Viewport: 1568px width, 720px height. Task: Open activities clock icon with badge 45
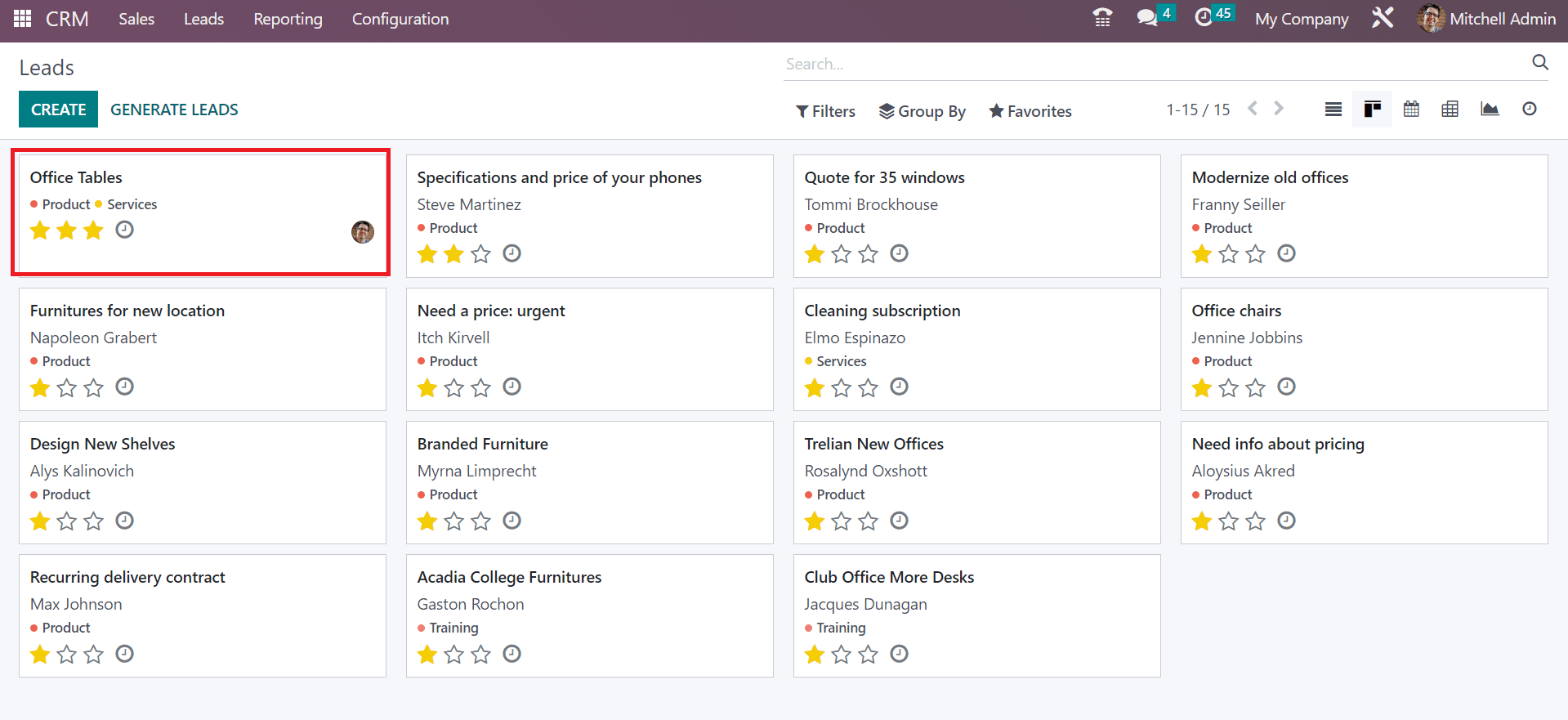coord(1213,16)
